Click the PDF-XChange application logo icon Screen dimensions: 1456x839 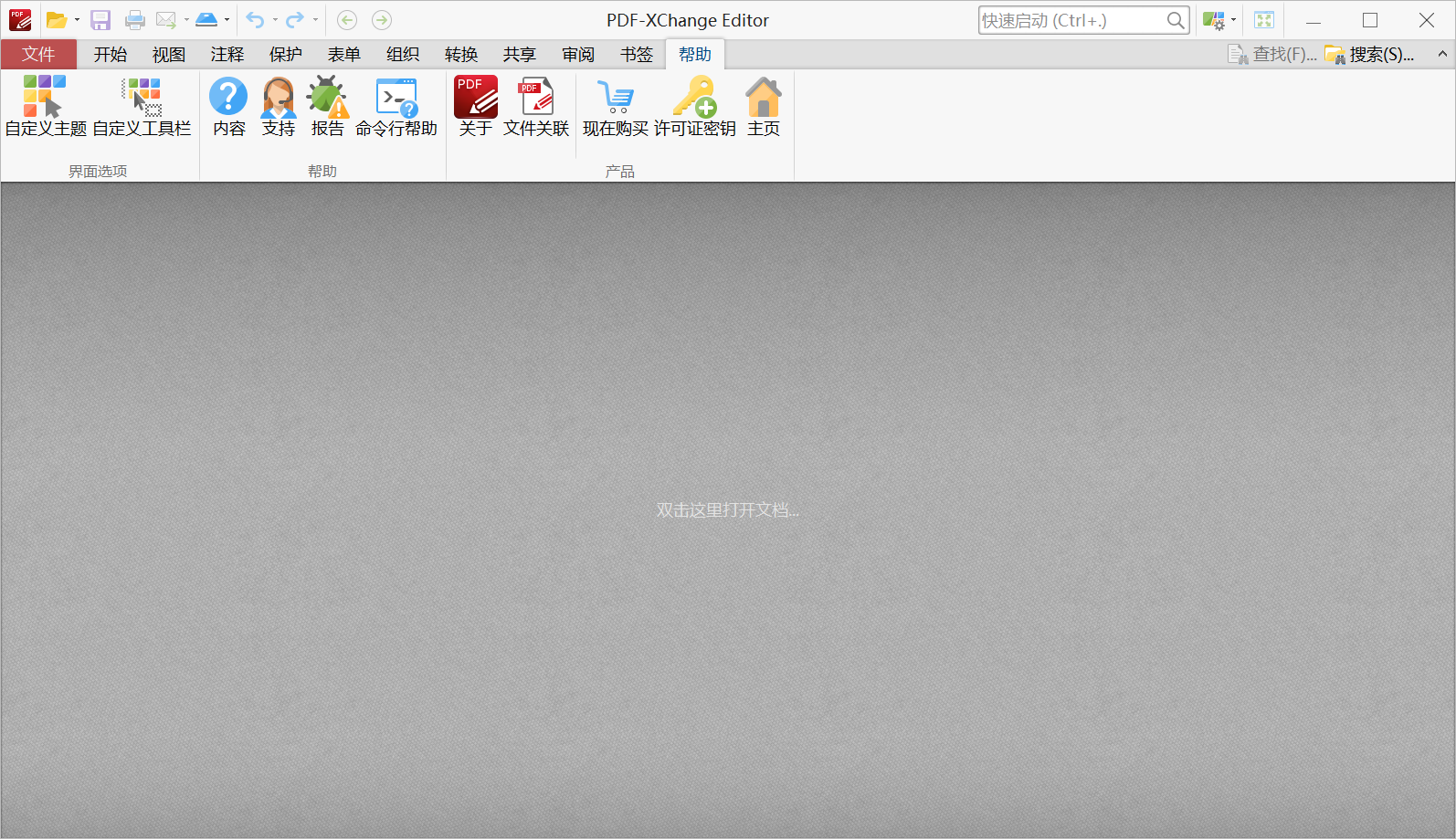[20, 20]
